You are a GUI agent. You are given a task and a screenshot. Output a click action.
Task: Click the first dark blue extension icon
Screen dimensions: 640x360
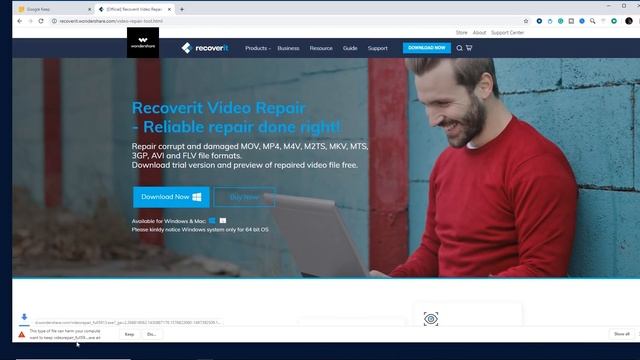539,21
